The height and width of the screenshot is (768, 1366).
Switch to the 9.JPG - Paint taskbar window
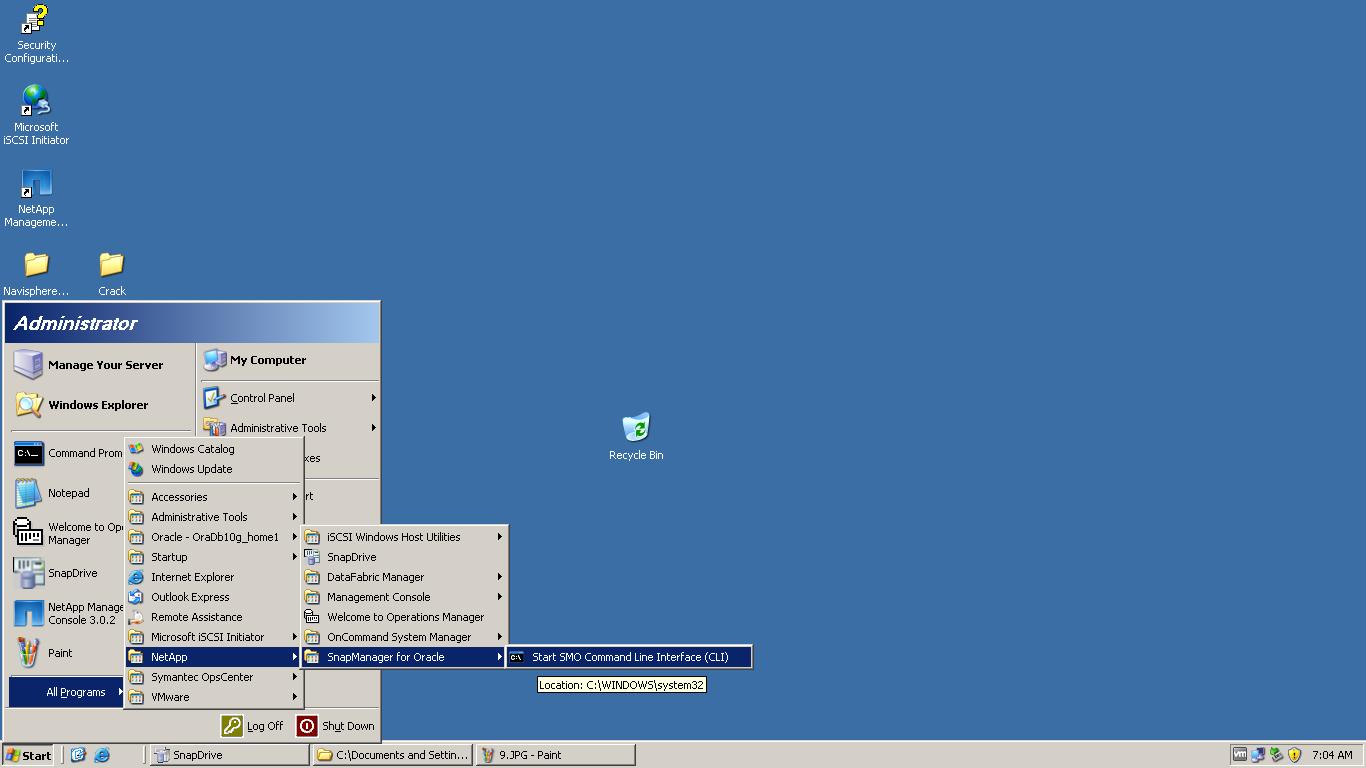(554, 755)
